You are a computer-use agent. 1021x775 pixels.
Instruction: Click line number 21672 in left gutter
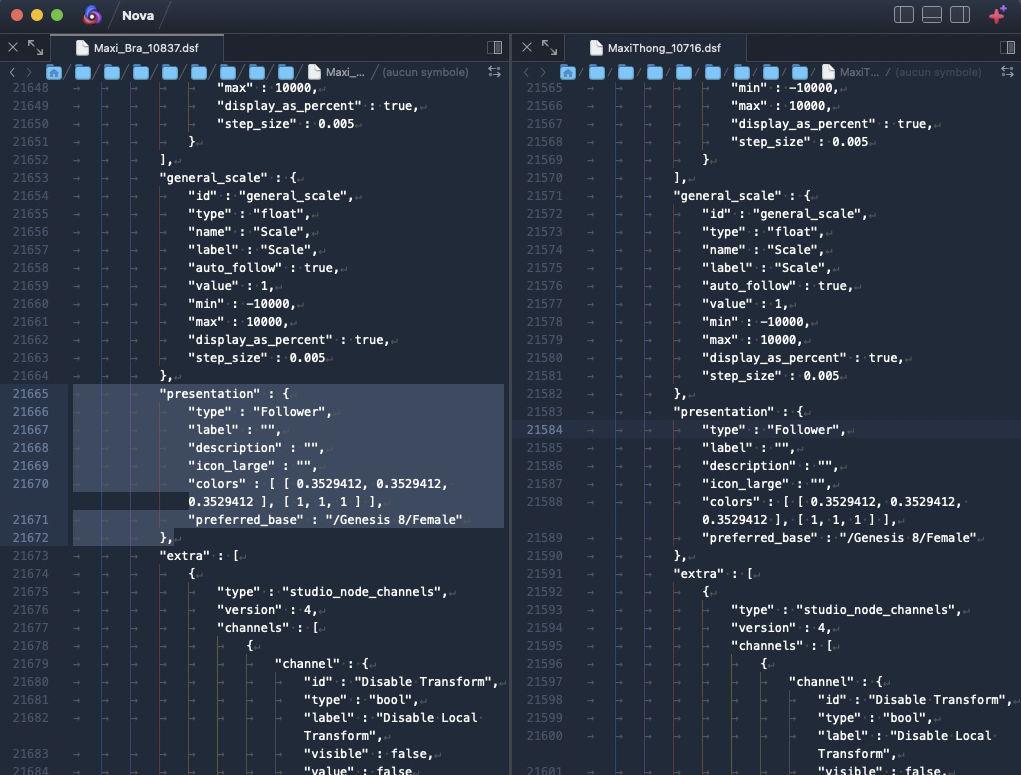point(30,537)
